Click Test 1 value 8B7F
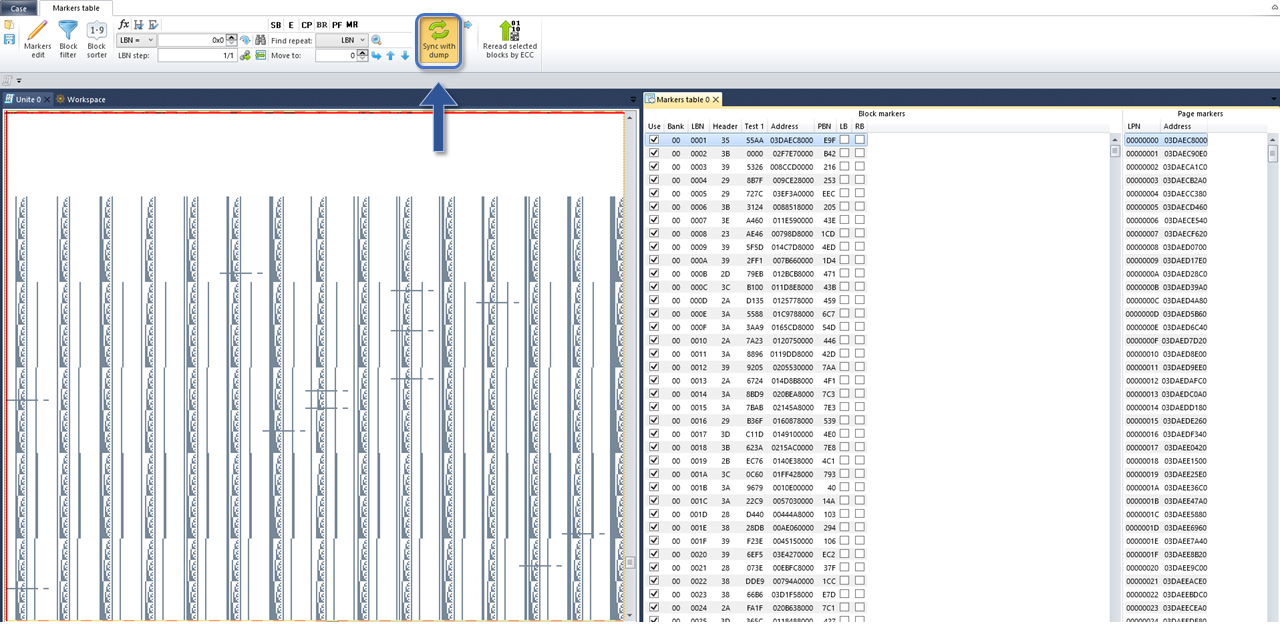The image size is (1280, 624). point(754,180)
